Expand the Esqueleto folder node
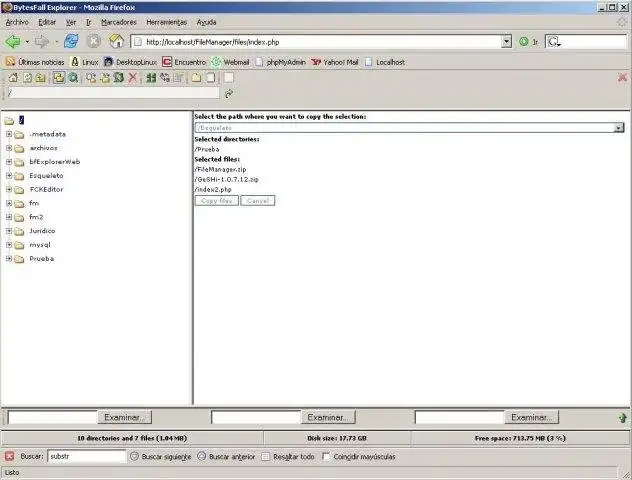632x480 pixels. tap(9, 176)
